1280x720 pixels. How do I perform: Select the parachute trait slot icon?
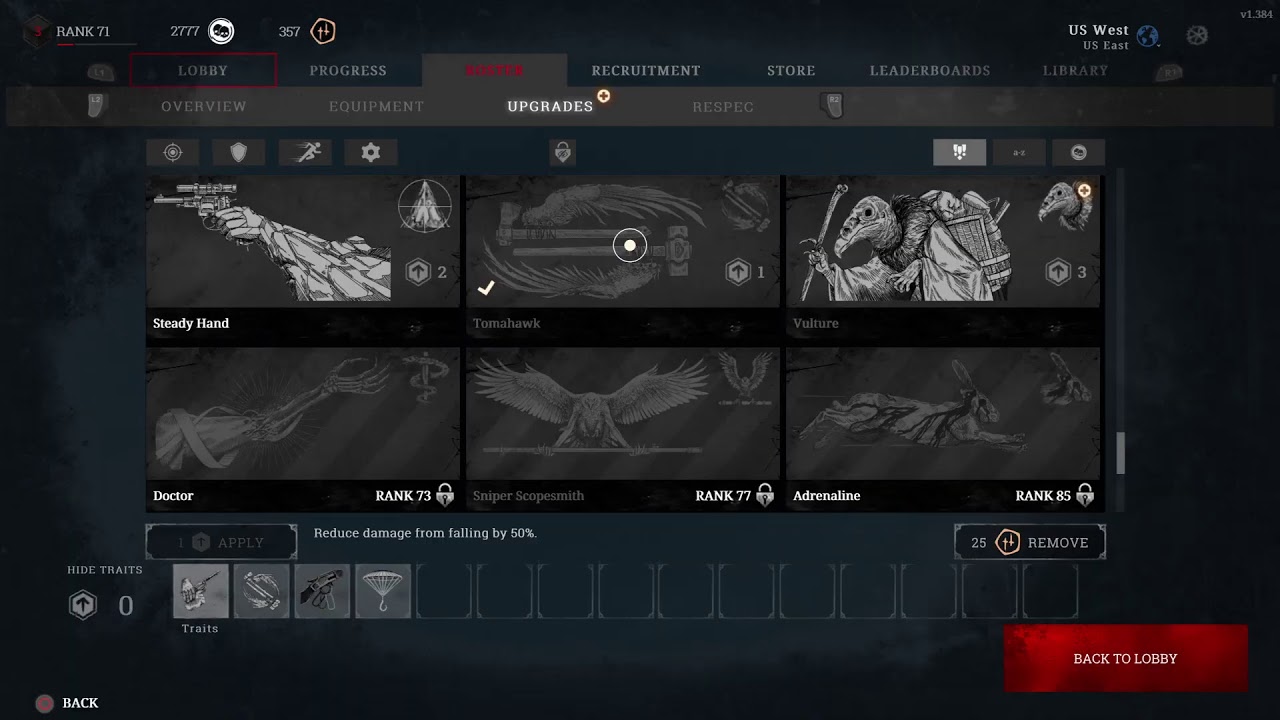[383, 591]
